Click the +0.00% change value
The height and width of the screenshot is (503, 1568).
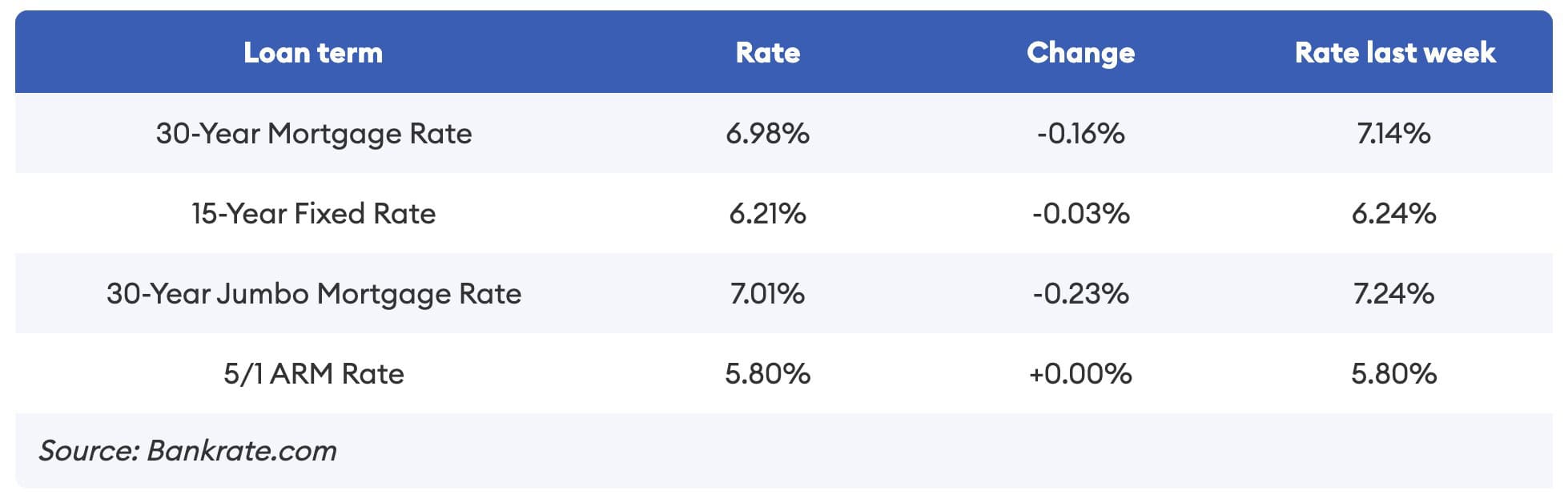[1080, 373]
